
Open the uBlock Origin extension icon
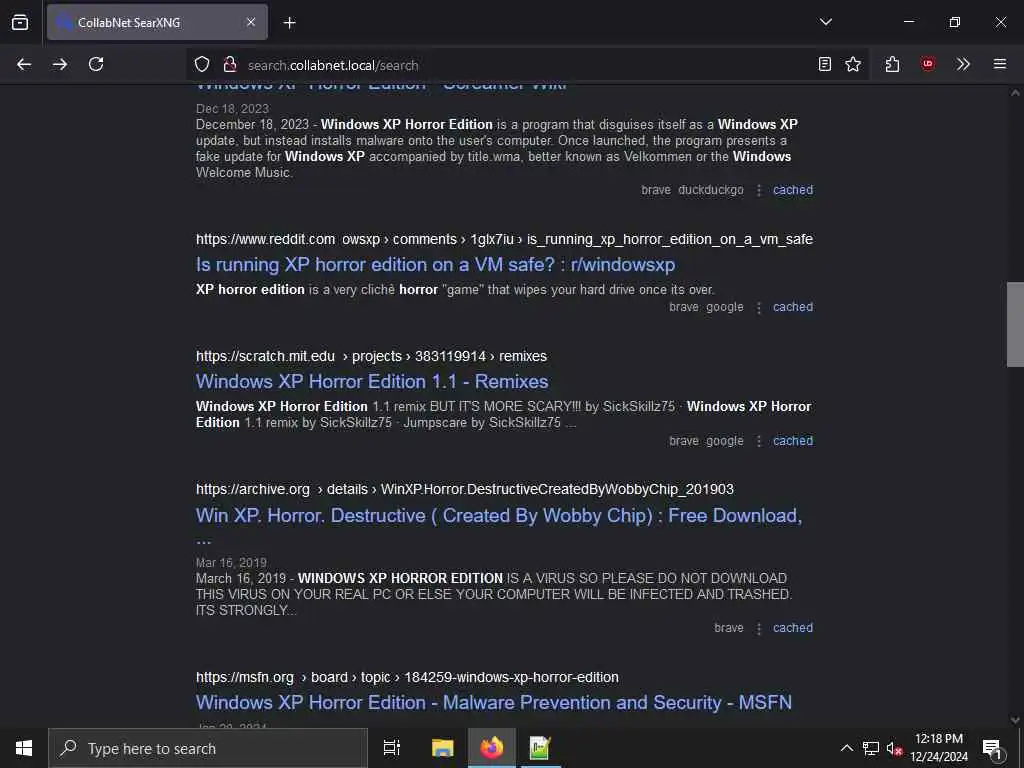coord(928,64)
